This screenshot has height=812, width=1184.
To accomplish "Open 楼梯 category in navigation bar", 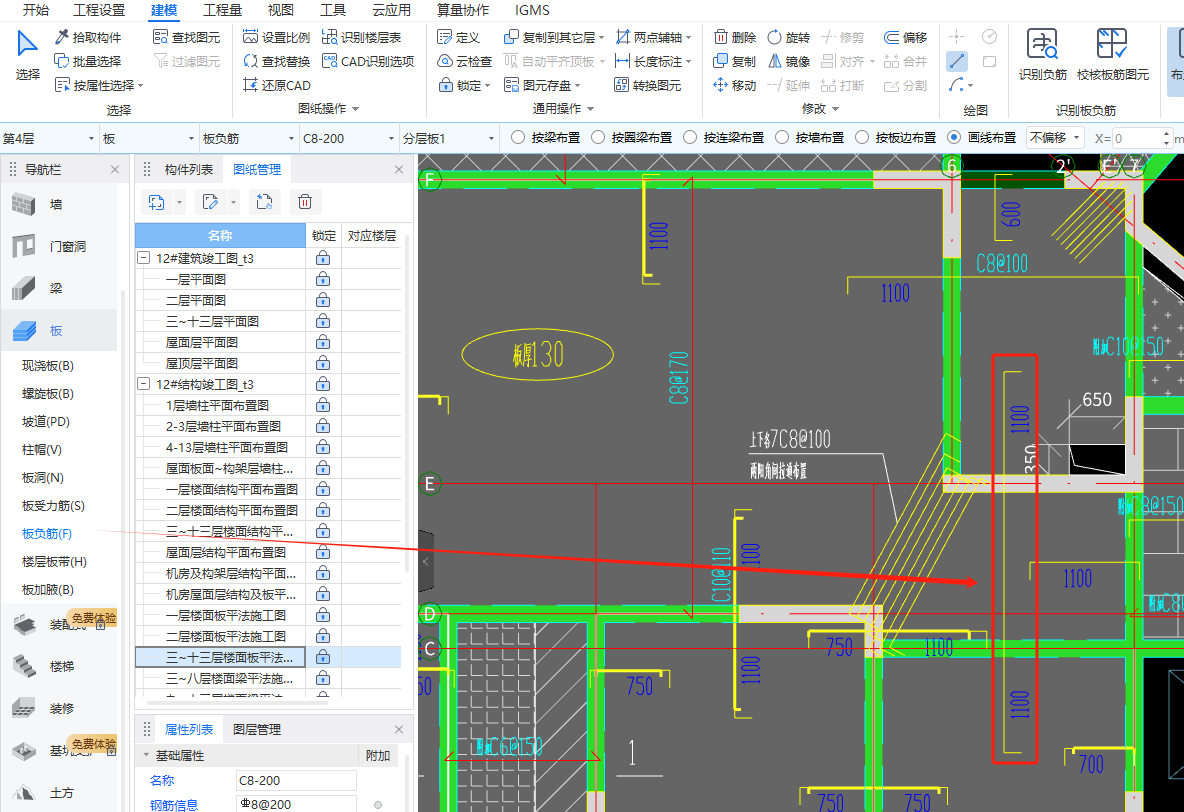I will [x=56, y=666].
